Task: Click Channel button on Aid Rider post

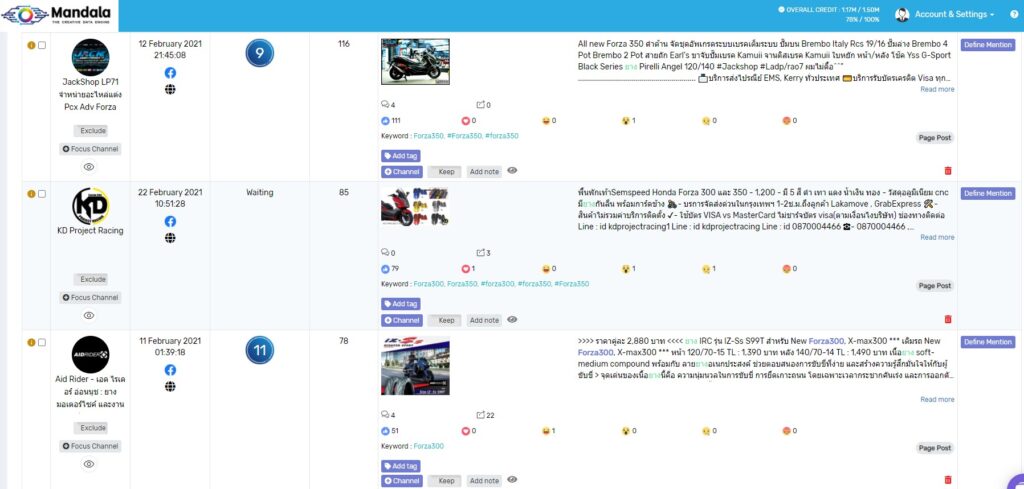Action: tap(402, 481)
